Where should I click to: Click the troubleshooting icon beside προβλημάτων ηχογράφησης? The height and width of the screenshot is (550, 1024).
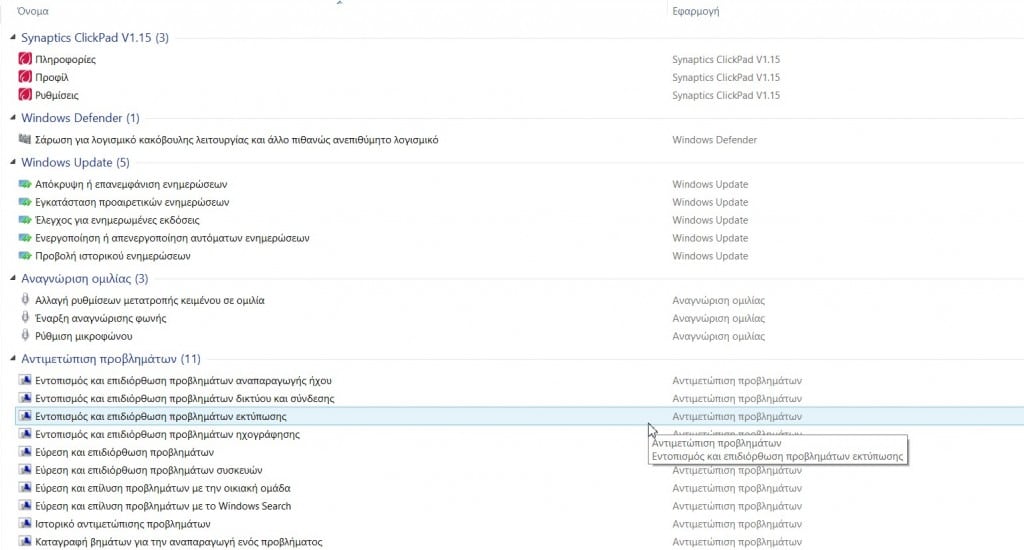coord(25,434)
